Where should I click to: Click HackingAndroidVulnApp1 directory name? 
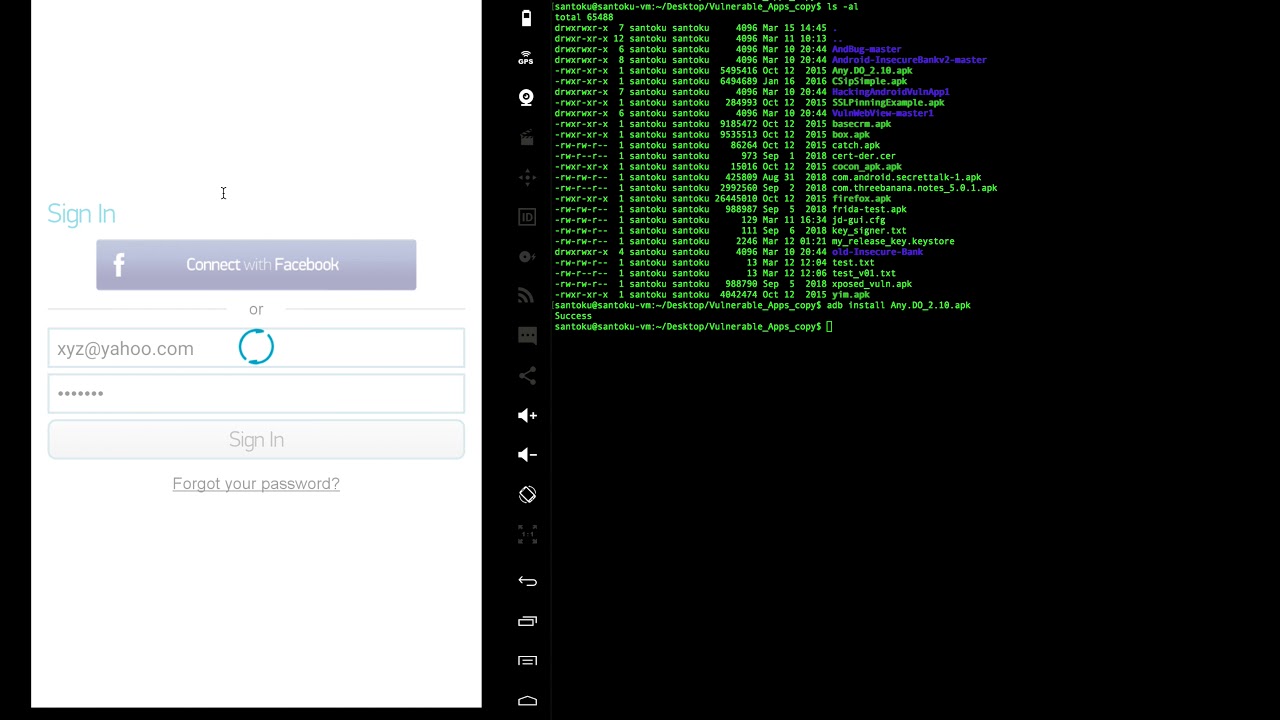pyautogui.click(x=890, y=92)
